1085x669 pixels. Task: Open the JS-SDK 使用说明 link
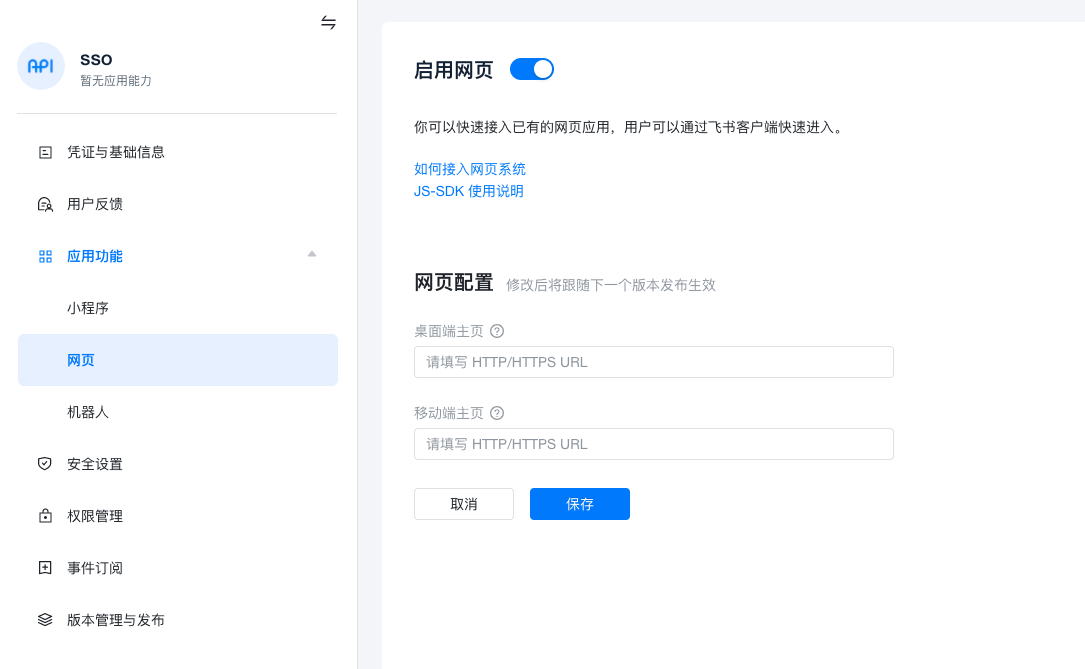pos(469,191)
